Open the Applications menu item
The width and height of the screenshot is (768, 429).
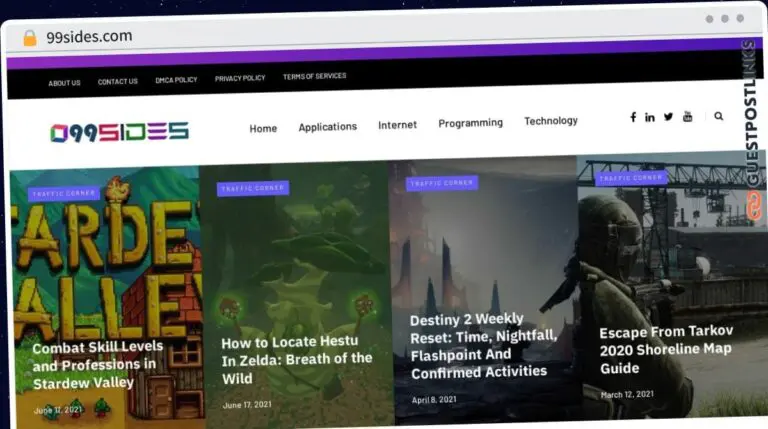[327, 127]
